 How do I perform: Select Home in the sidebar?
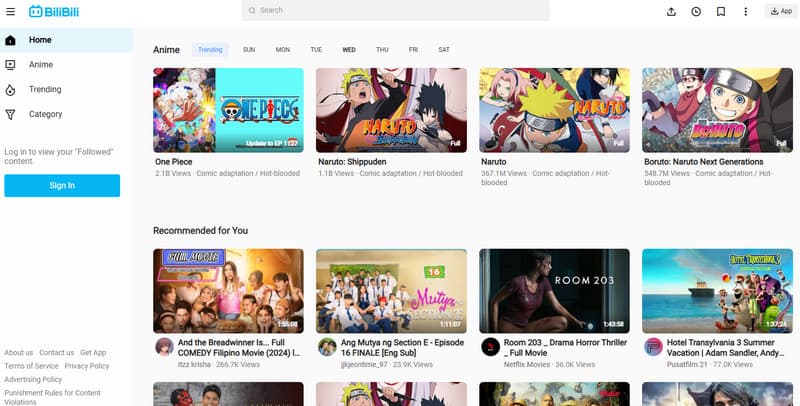[66, 40]
